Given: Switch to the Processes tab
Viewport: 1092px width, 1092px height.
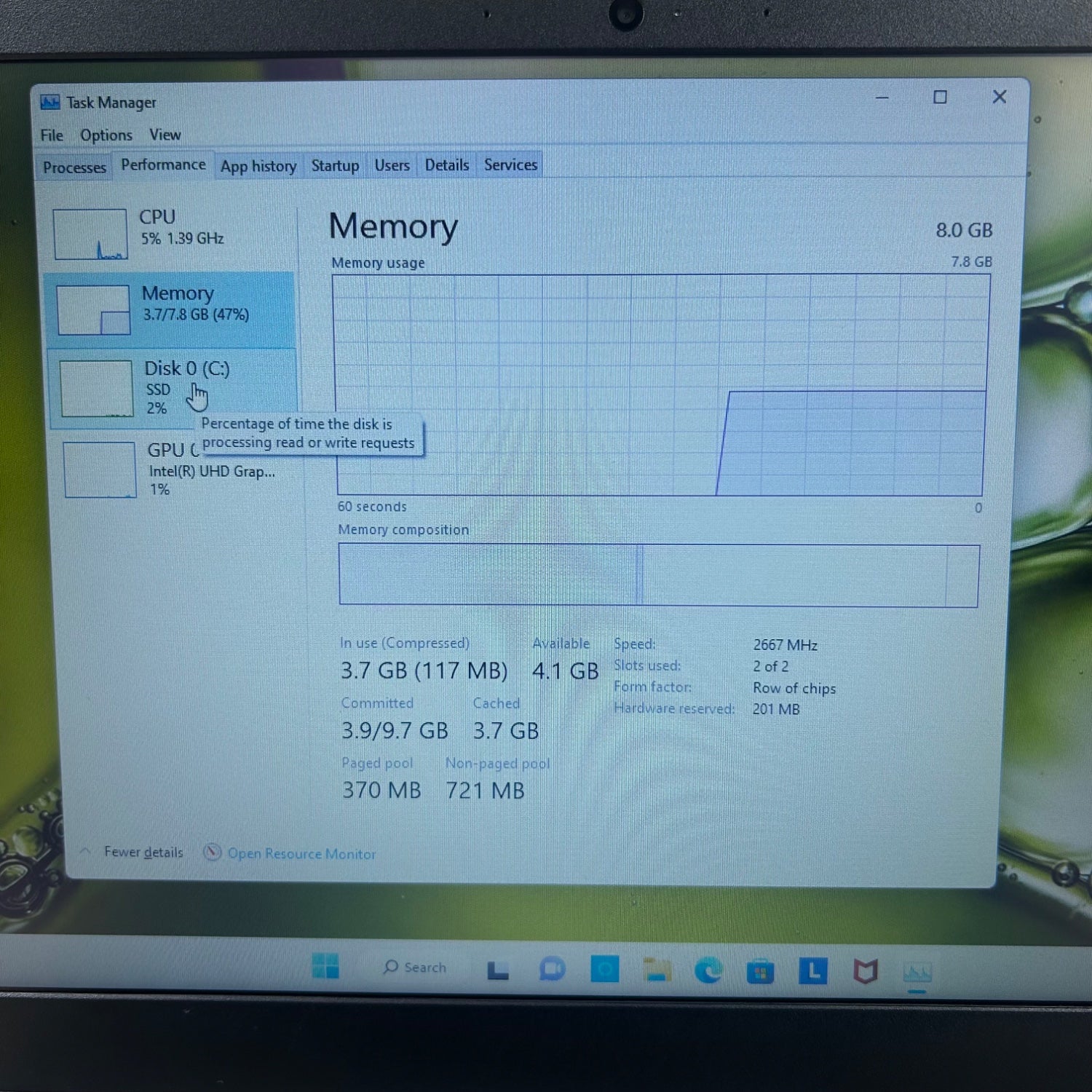Looking at the screenshot, I should 74,167.
